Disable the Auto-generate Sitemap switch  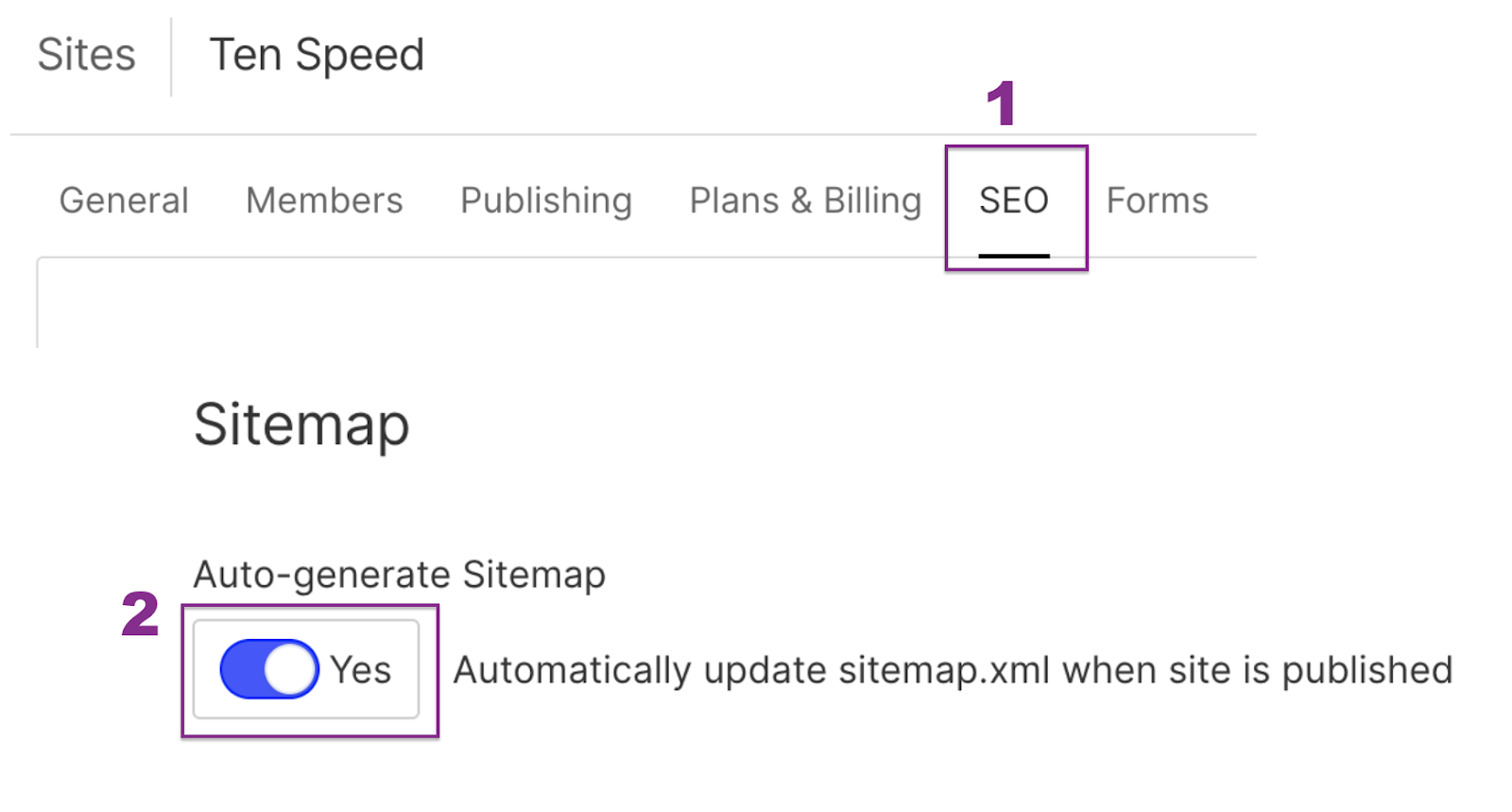[269, 669]
